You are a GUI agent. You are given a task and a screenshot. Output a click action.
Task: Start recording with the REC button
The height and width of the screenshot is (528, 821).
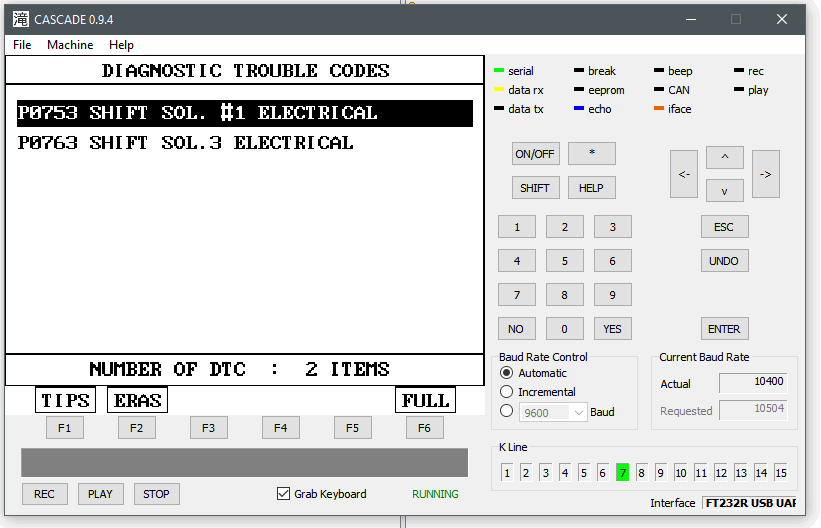44,494
